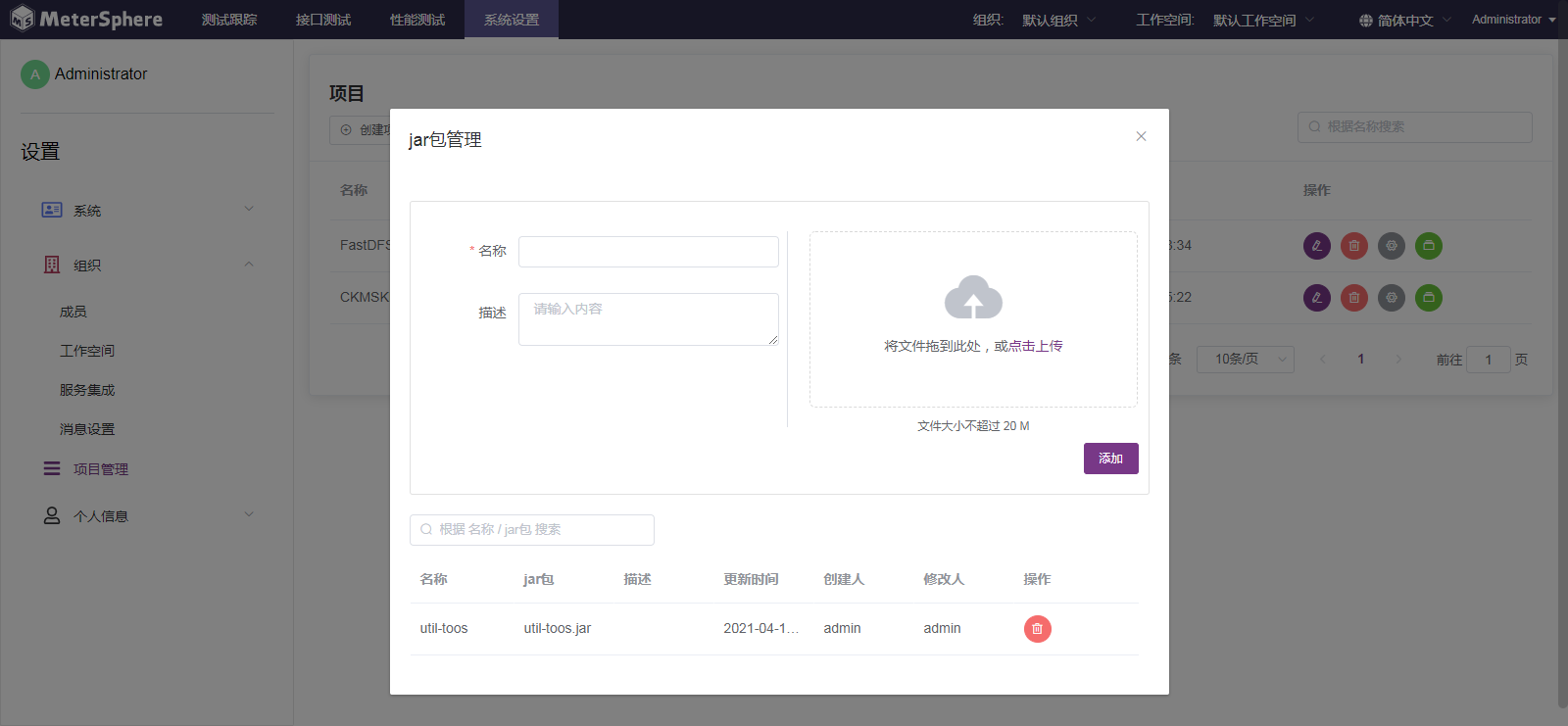Click delete icon for CKMSK project row
This screenshot has height=726, width=1568.
tap(1354, 298)
